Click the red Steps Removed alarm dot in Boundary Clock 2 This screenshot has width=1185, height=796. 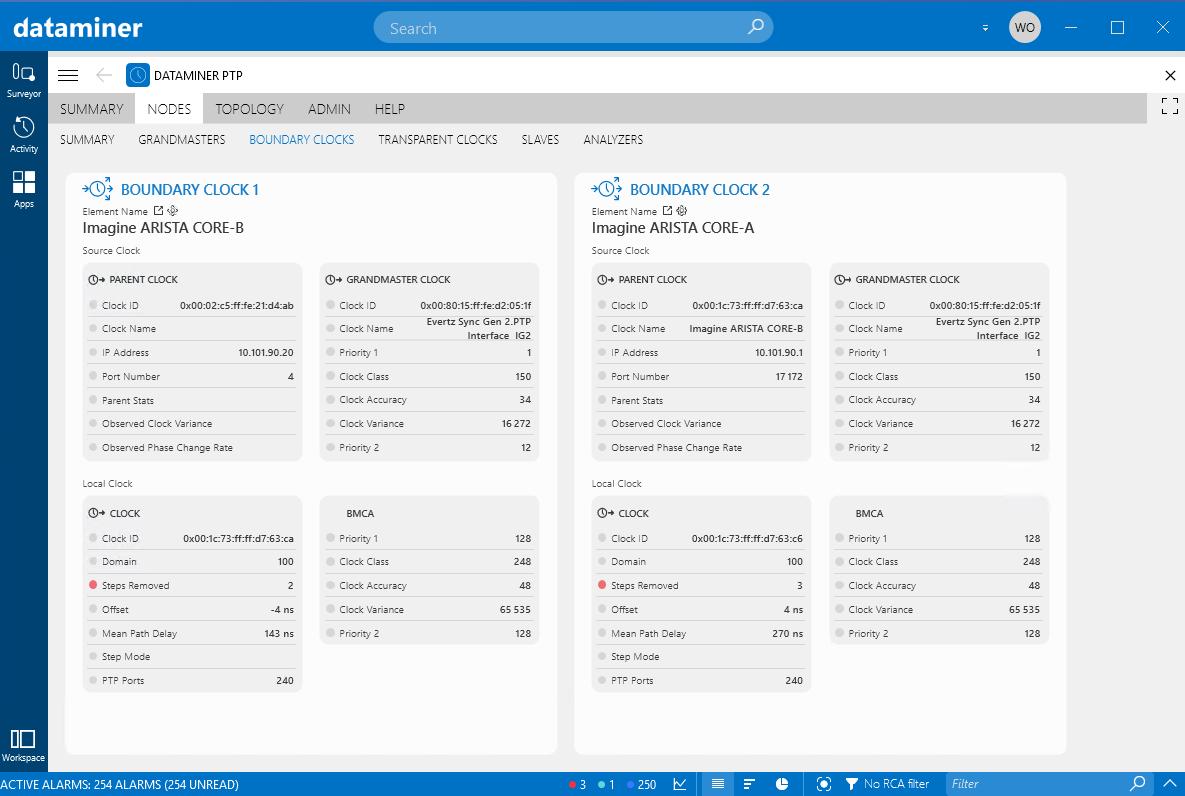pyautogui.click(x=602, y=585)
